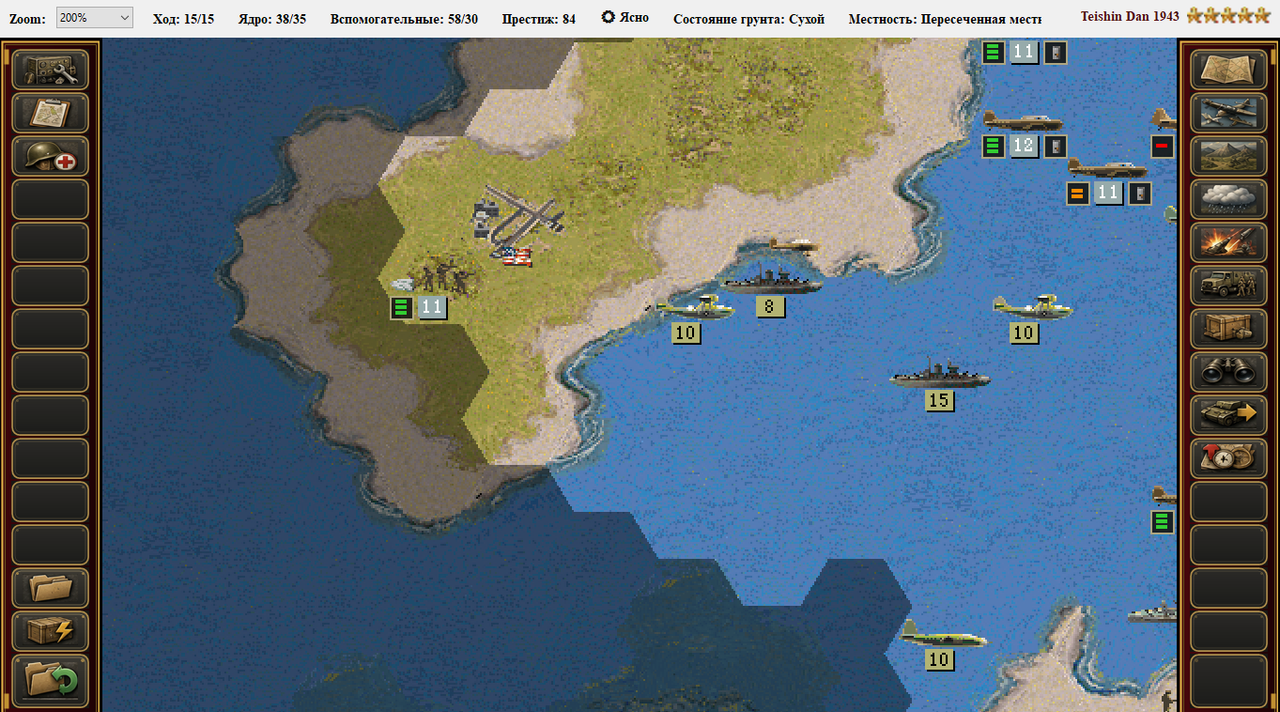Click the tank with yellow arrow button
Screen dimensions: 1280x712
[1228, 414]
